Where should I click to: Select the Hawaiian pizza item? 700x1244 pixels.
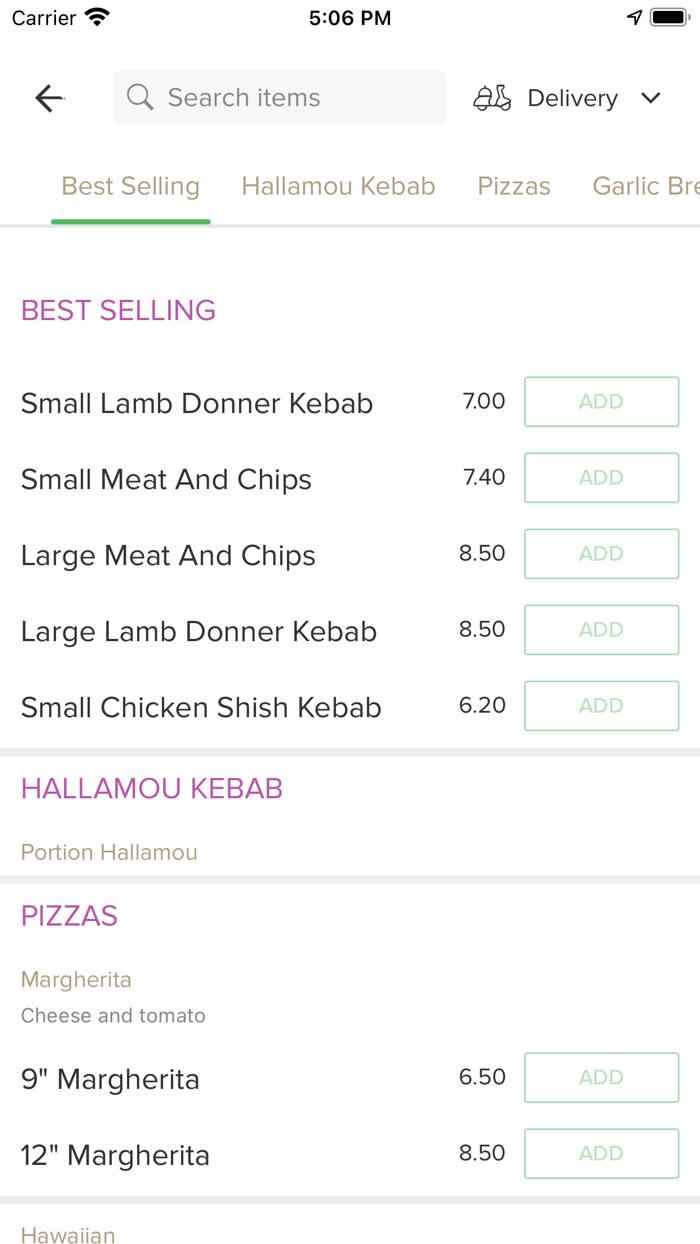tap(67, 1235)
